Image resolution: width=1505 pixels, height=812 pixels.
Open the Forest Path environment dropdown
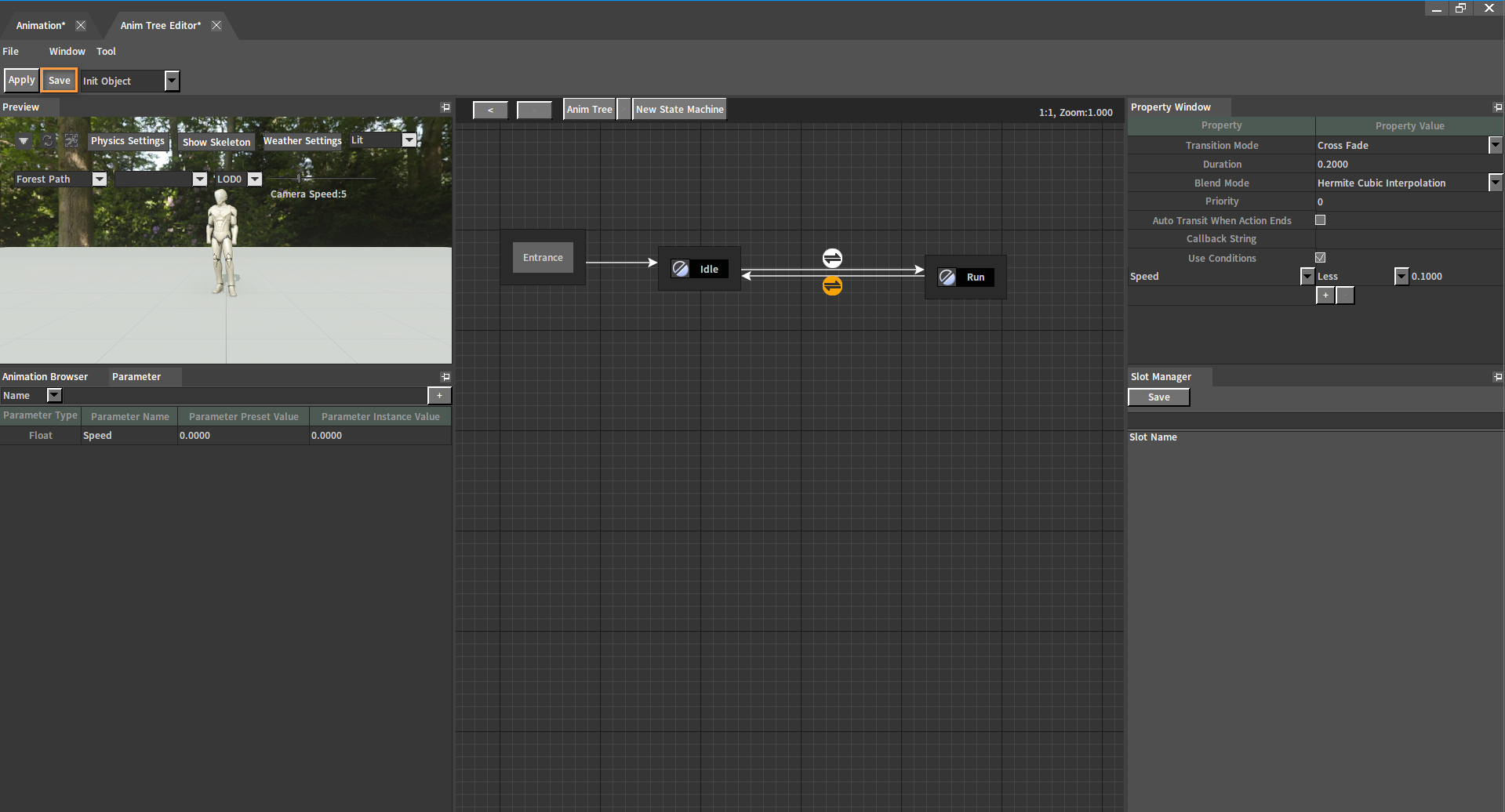(x=100, y=179)
